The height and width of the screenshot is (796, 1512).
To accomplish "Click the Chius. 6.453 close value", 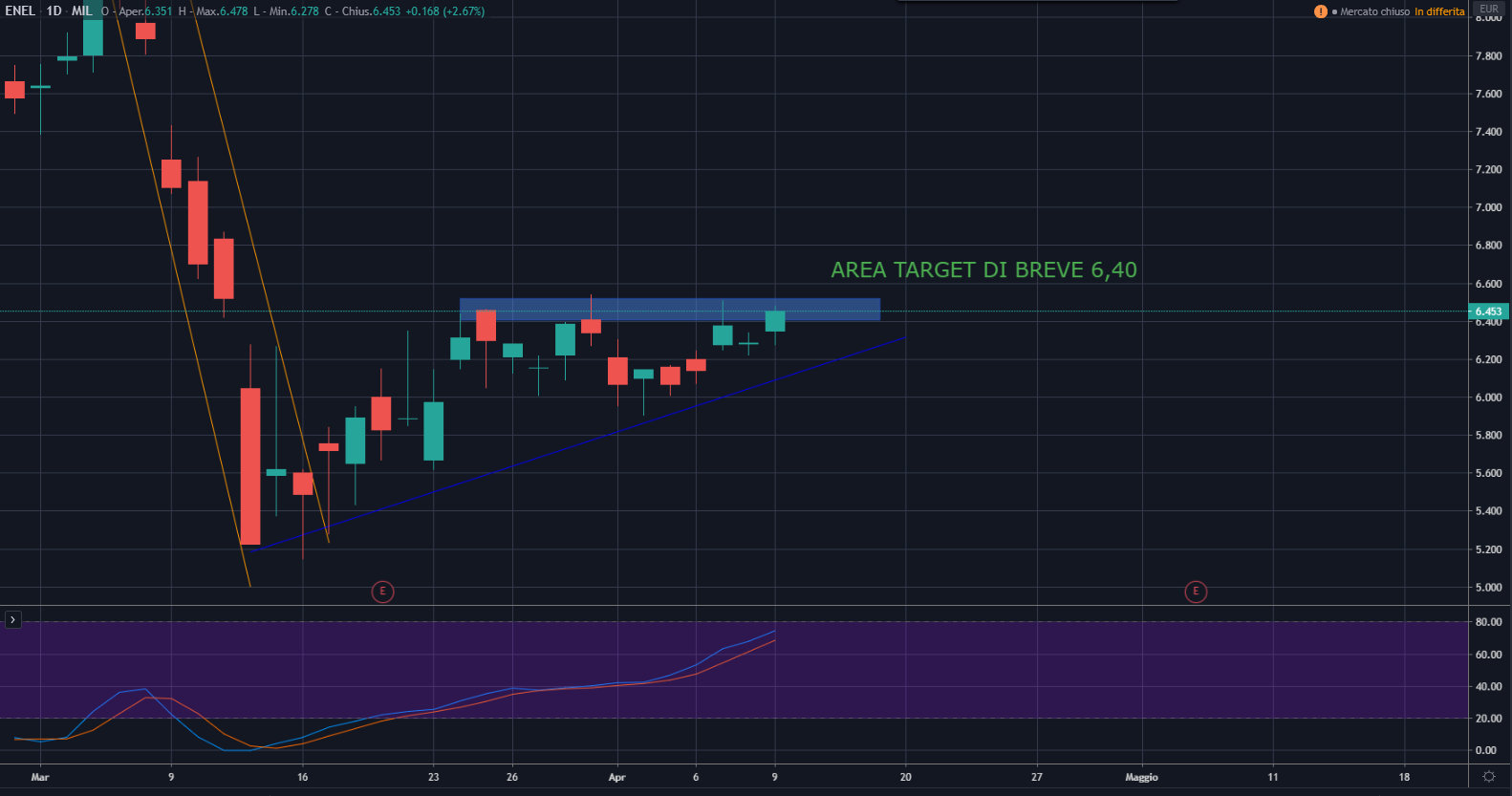I will (371, 11).
